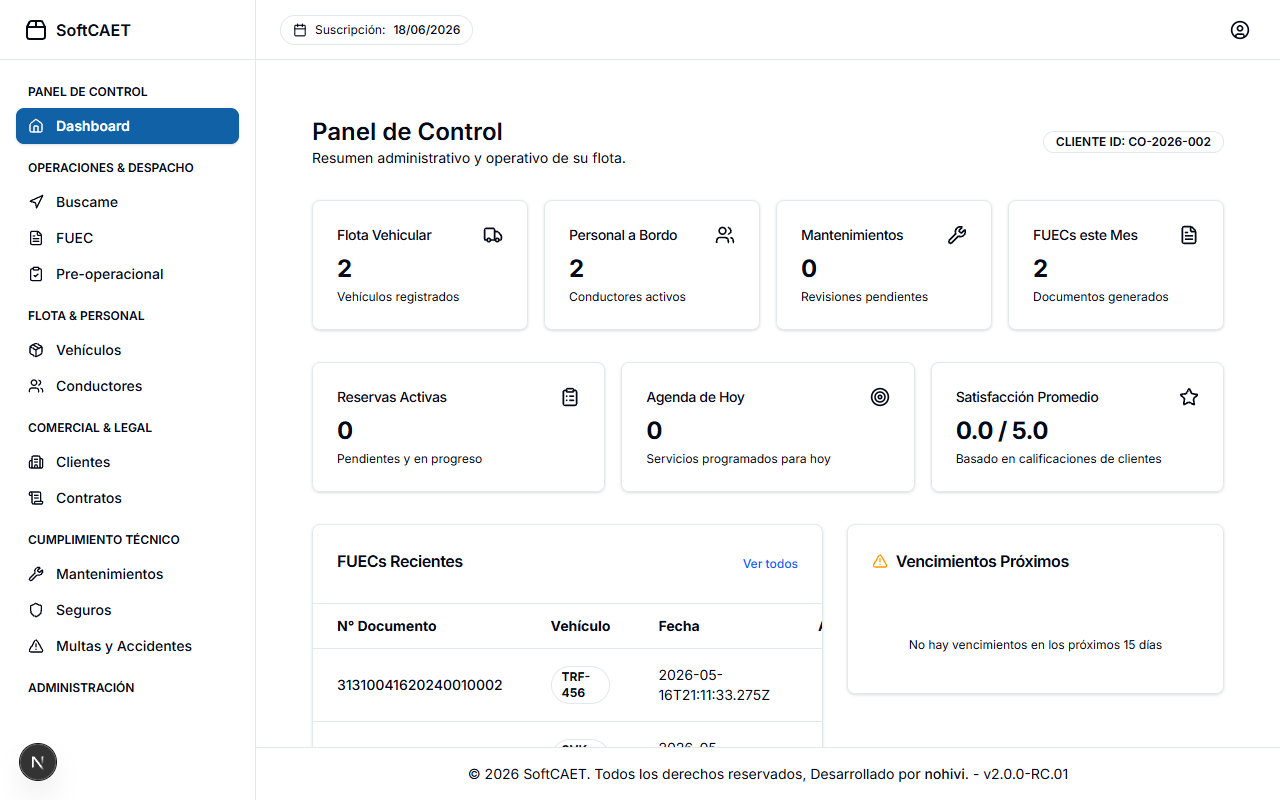
Task: Click the Mantenimientos wrench icon in sidebar
Action: coord(36,574)
